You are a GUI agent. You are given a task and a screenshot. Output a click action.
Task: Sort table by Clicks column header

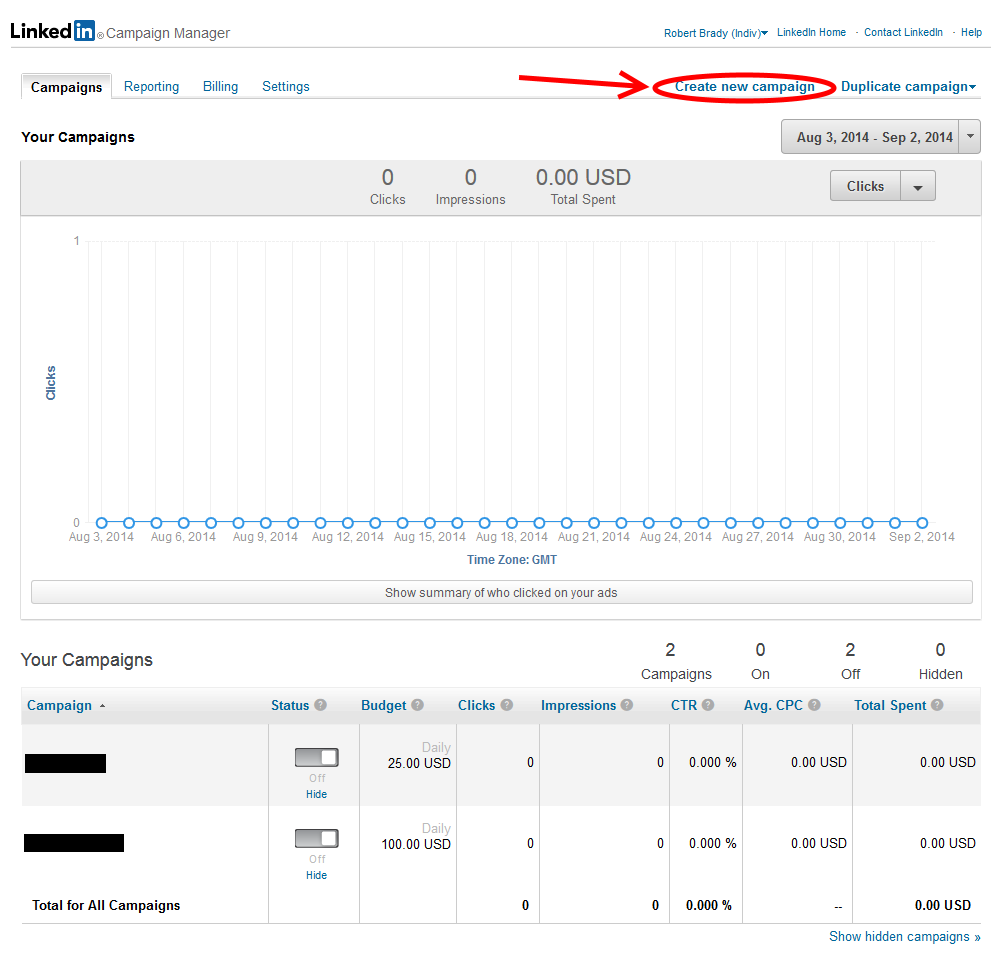coord(476,705)
